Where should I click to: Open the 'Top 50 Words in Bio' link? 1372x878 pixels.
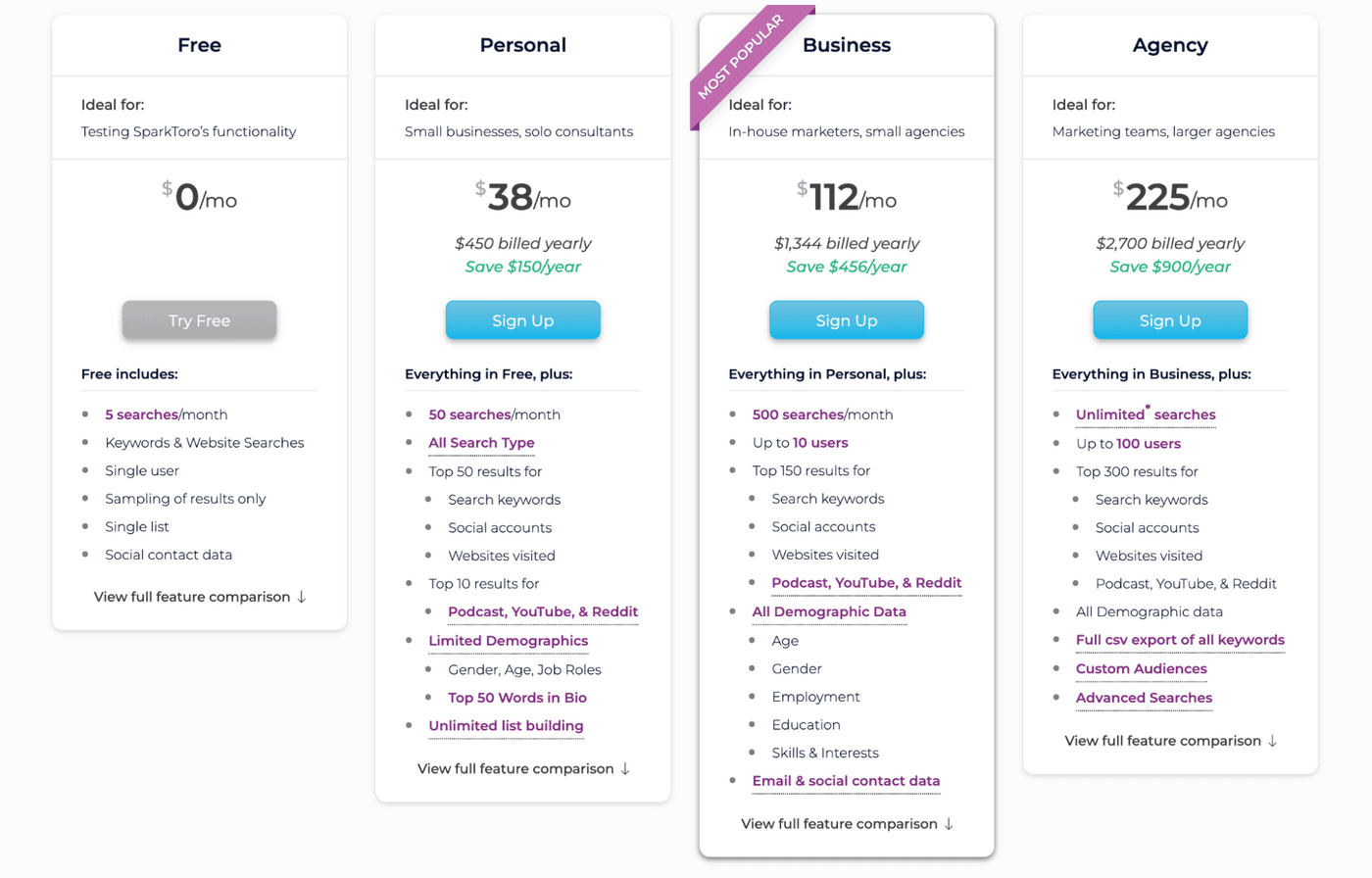click(x=517, y=697)
